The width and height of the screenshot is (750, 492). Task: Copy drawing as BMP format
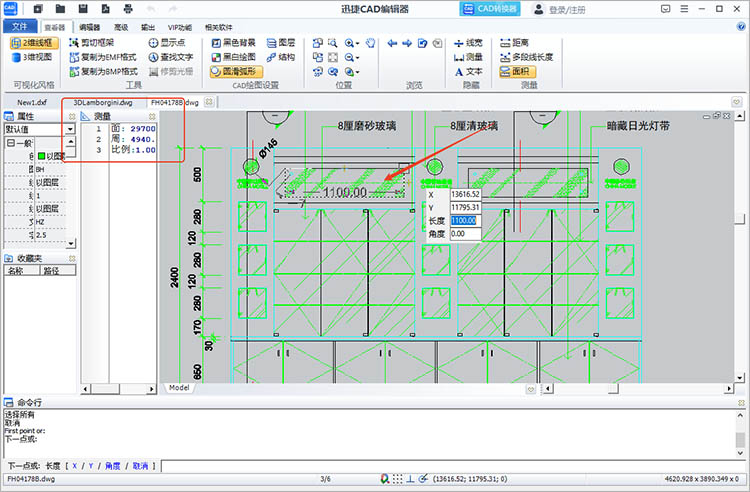click(x=103, y=72)
